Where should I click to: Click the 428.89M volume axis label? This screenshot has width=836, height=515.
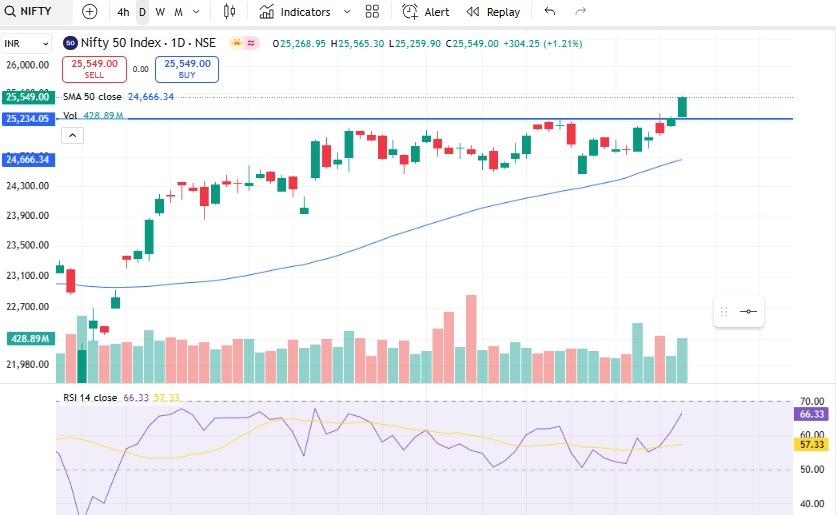point(30,339)
